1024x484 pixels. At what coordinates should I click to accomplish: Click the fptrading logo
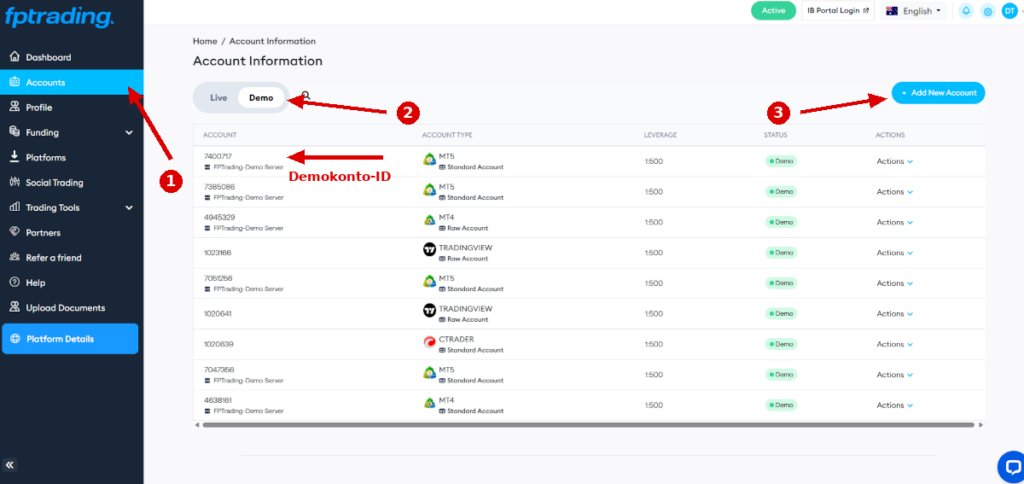(x=59, y=17)
